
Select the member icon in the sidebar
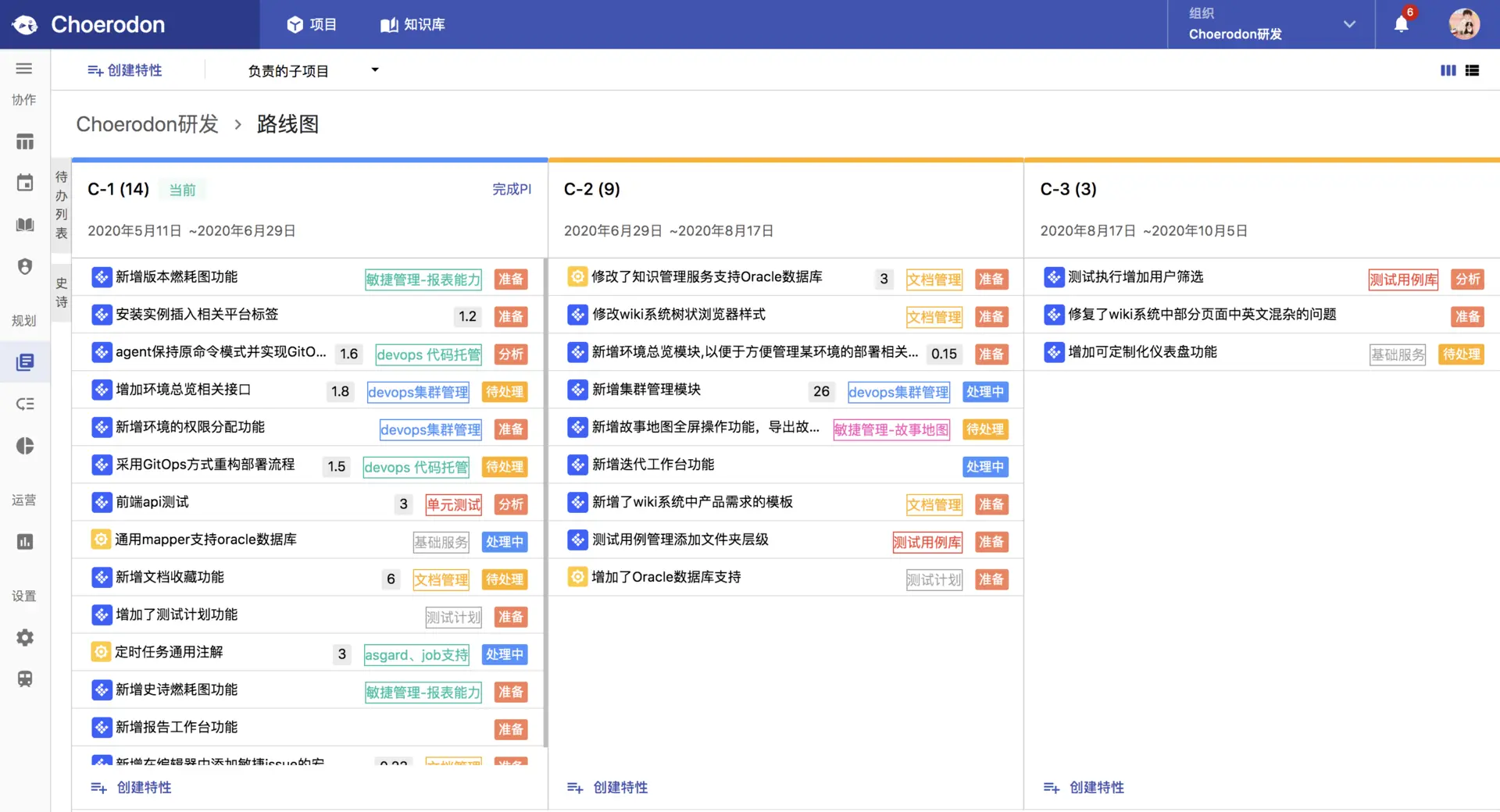[x=24, y=266]
